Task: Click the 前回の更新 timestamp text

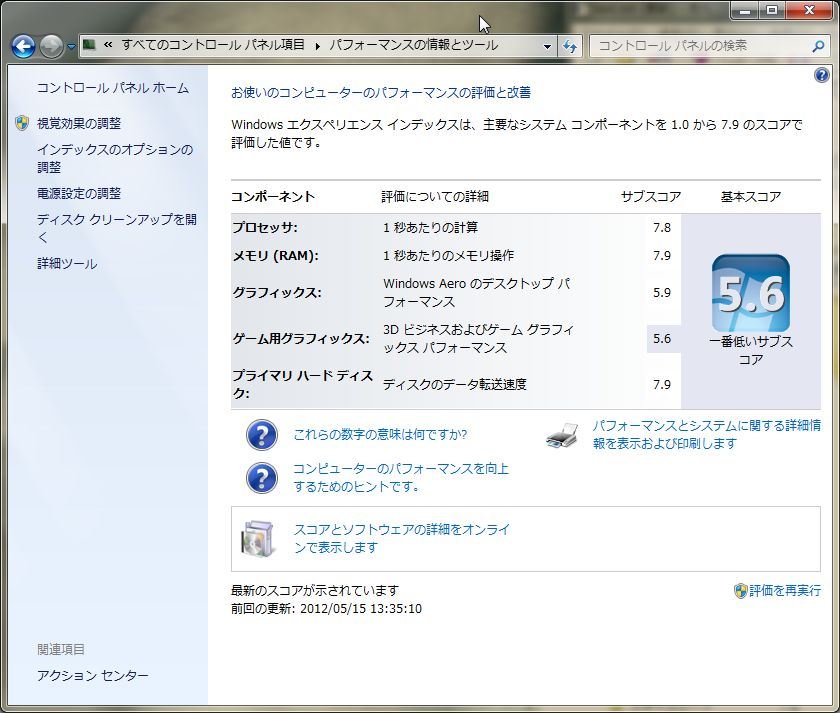Action: (326, 609)
